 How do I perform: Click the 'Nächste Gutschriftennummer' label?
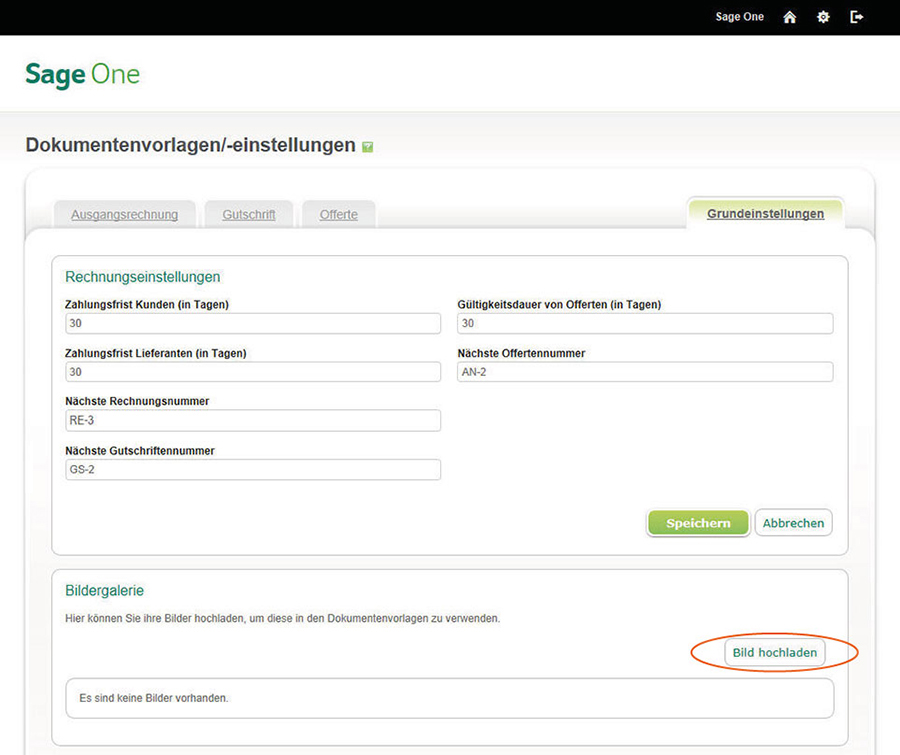[x=140, y=451]
